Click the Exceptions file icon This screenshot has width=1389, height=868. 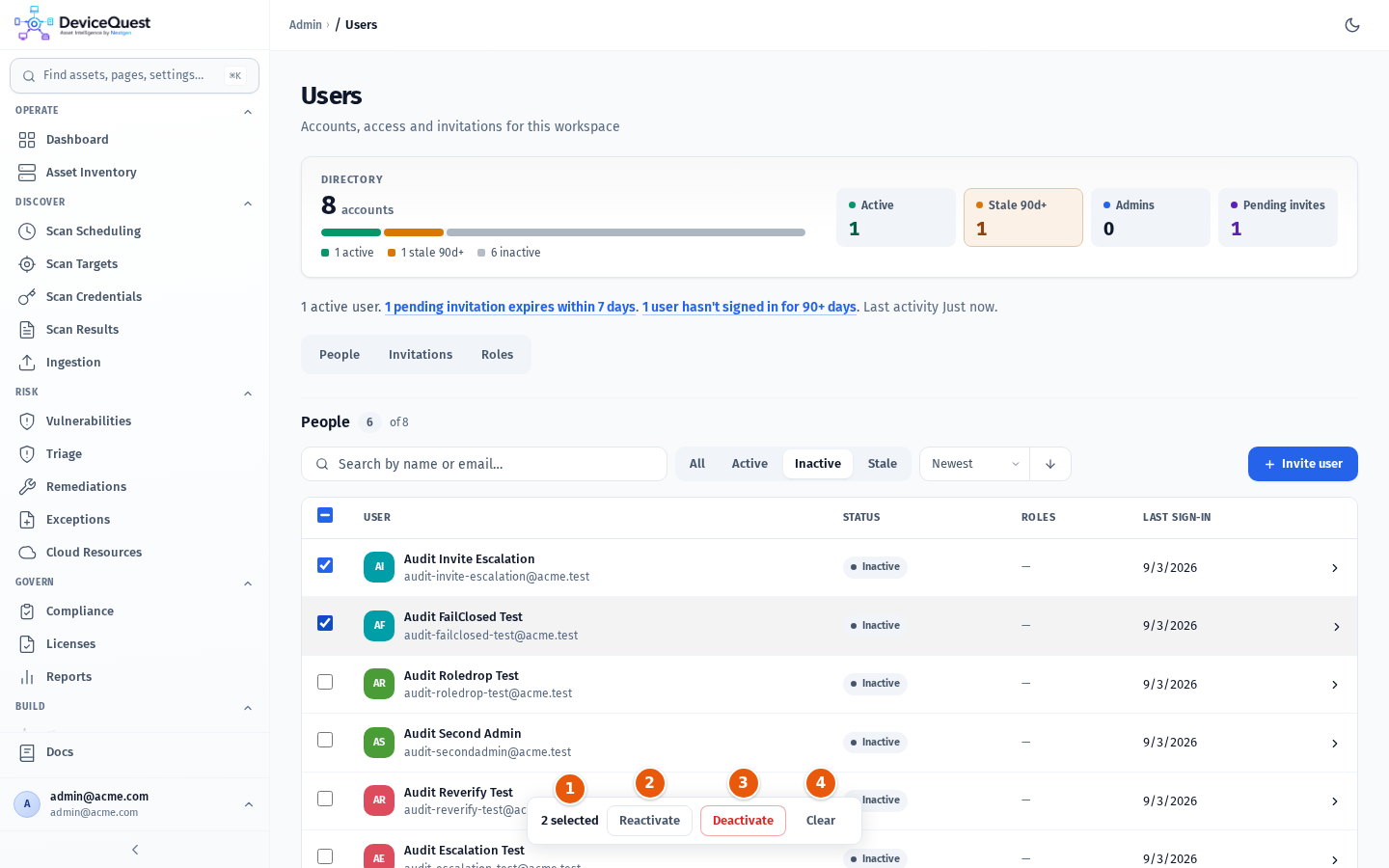pyautogui.click(x=27, y=520)
